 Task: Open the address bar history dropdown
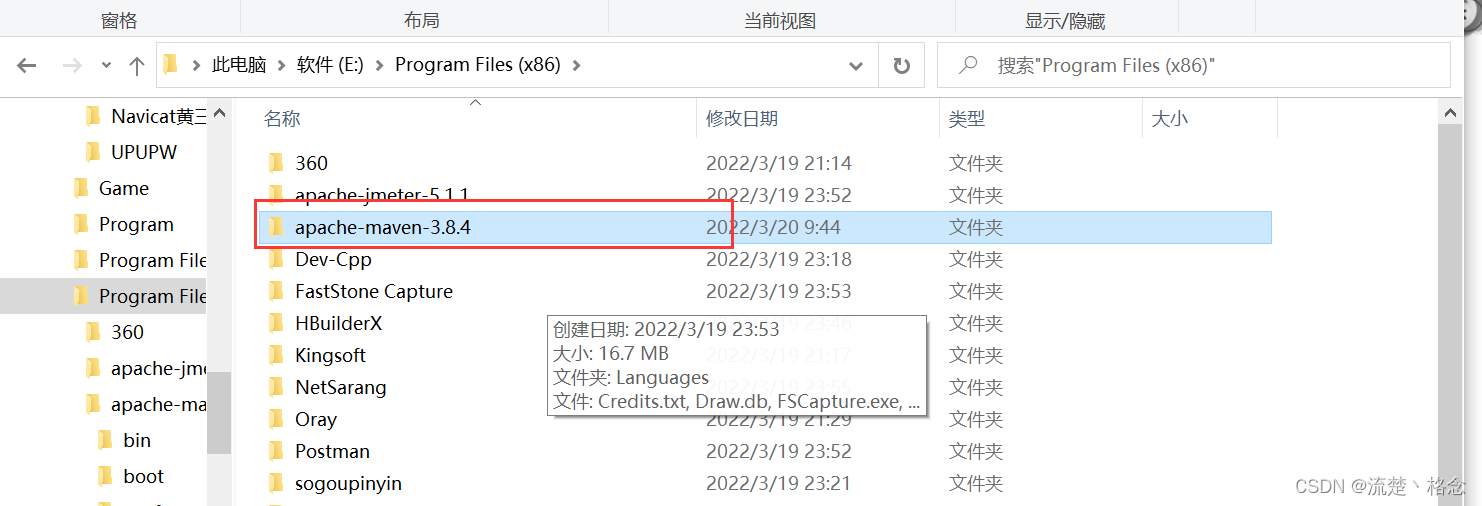856,66
